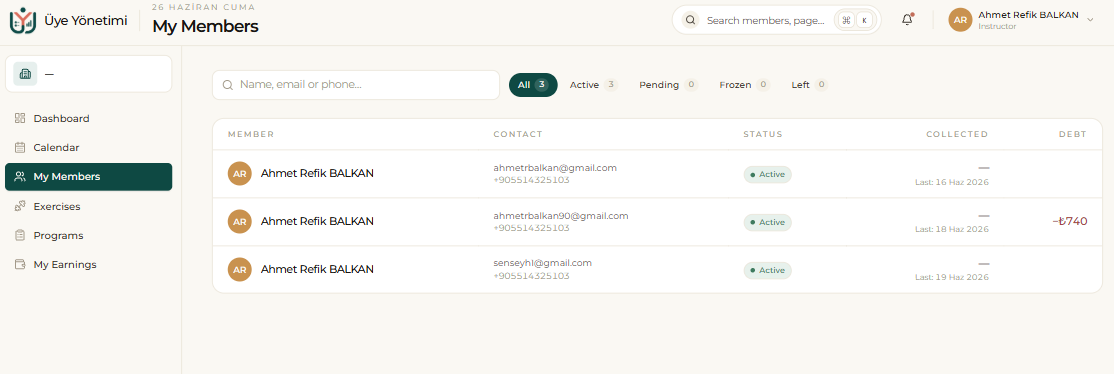Click the My Members people icon

click(20, 176)
